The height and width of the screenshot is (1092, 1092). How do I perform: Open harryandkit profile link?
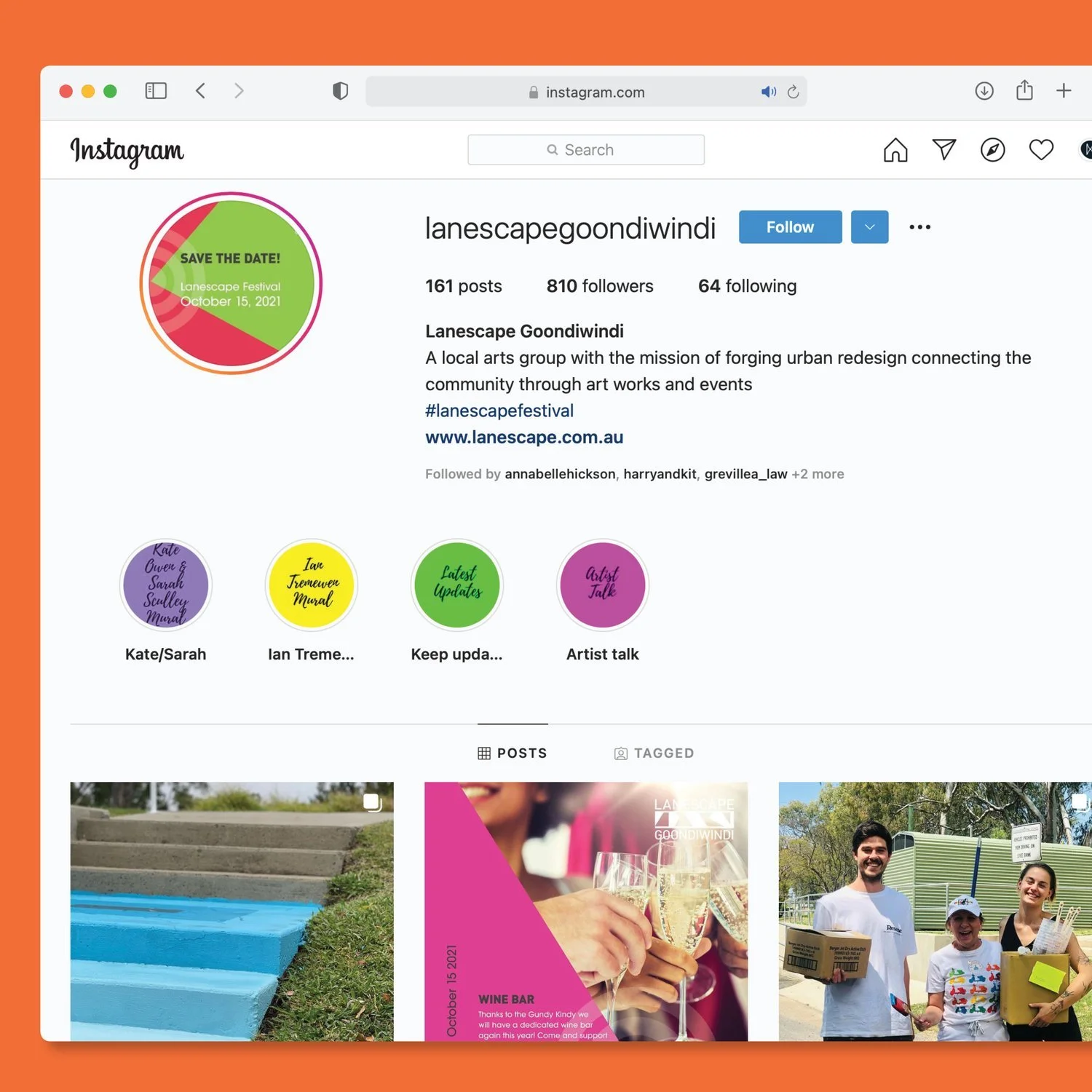[660, 474]
